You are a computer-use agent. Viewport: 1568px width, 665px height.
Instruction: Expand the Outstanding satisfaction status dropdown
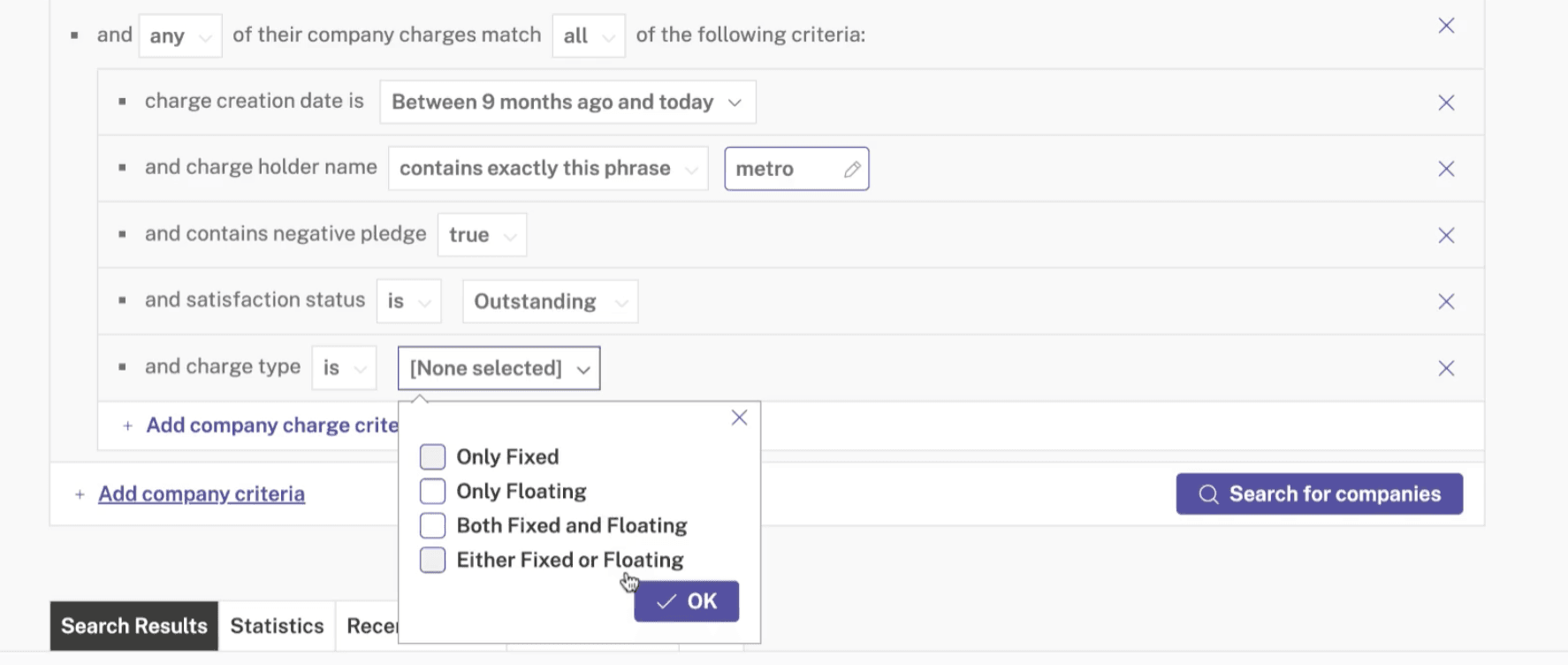coord(550,302)
